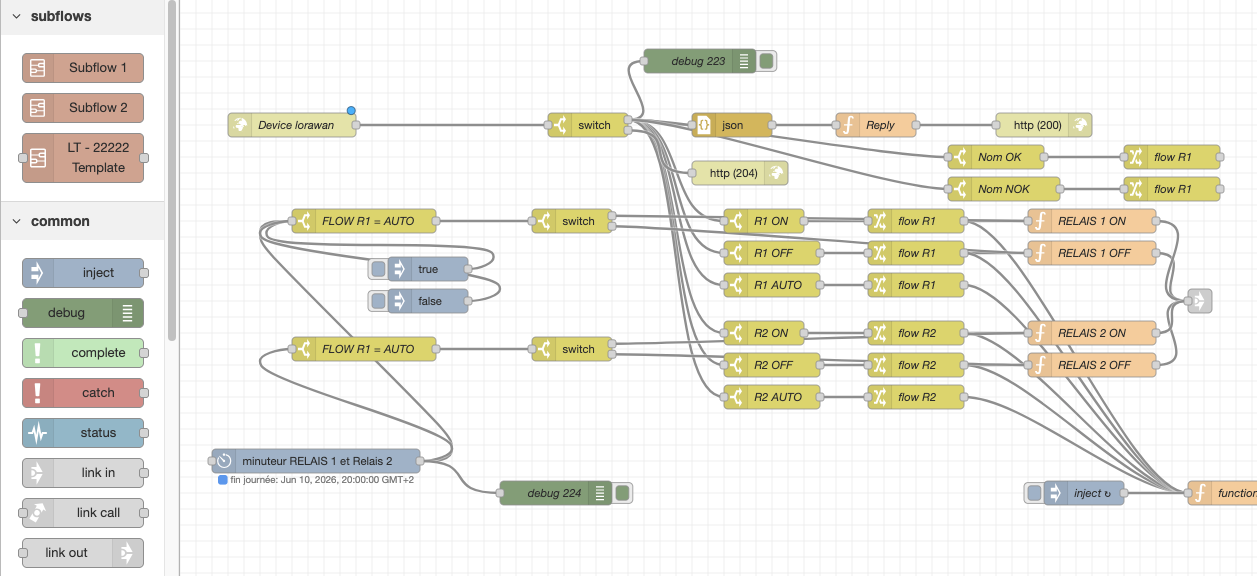Select the partially visible function node bottom right
Viewport: 1257px width, 576px height.
(x=1222, y=493)
